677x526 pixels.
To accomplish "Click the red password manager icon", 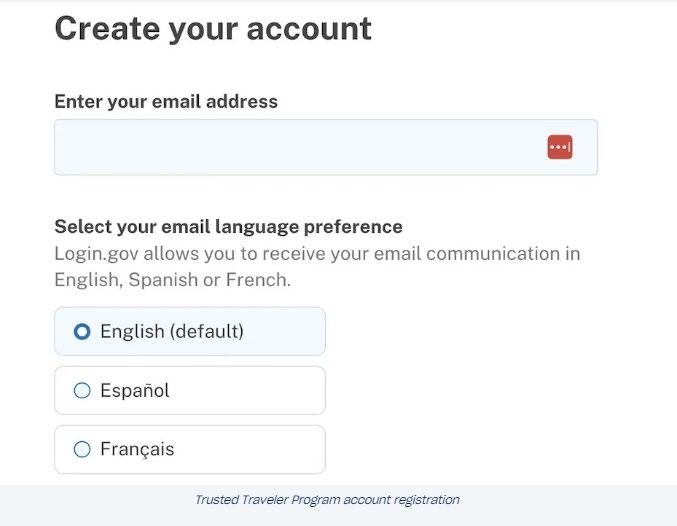I will tap(560, 148).
